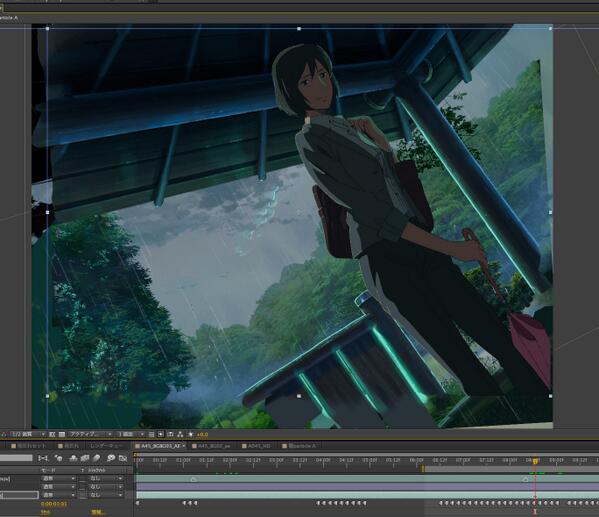Click the top-right corner layer handle

[550, 29]
